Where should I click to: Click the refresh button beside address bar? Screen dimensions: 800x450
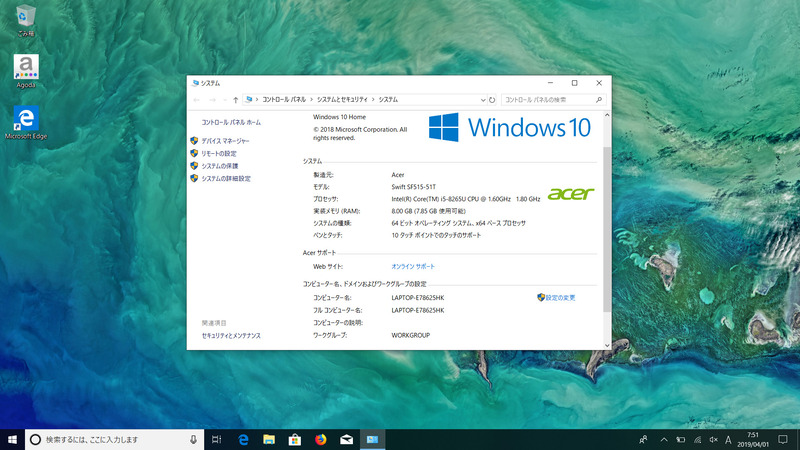[492, 100]
